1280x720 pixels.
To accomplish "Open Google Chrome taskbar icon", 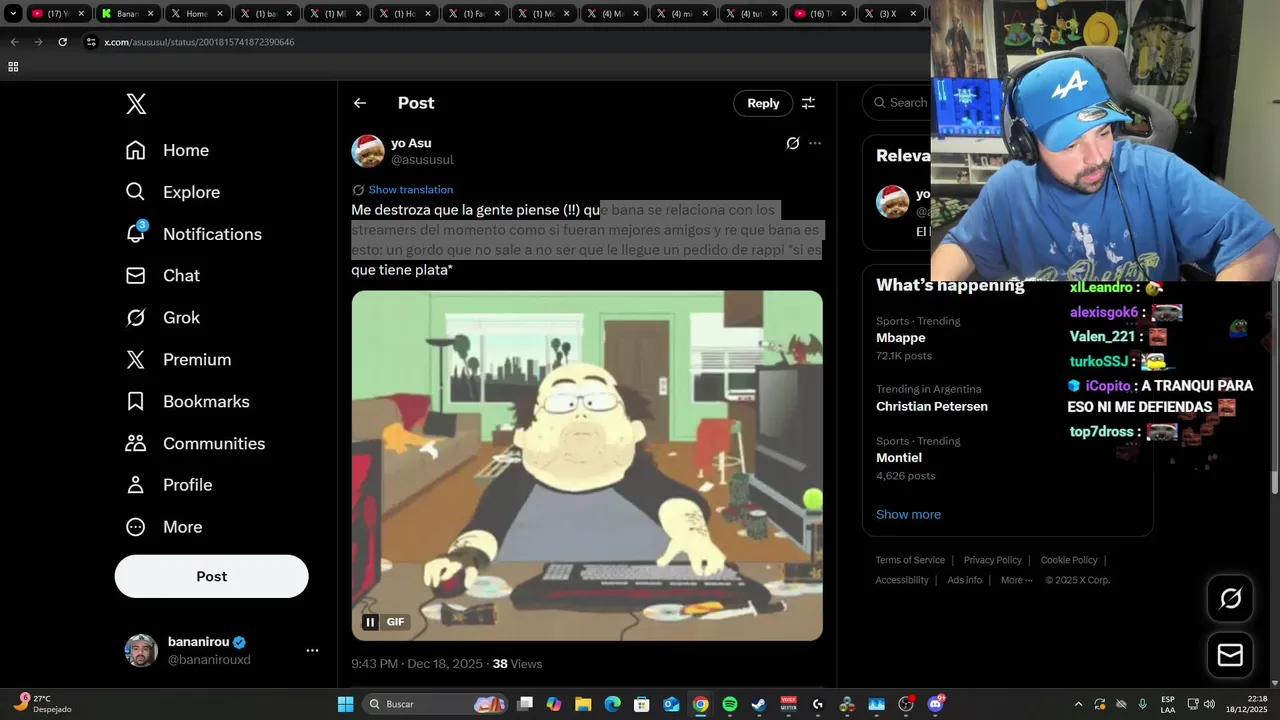I will [x=701, y=704].
